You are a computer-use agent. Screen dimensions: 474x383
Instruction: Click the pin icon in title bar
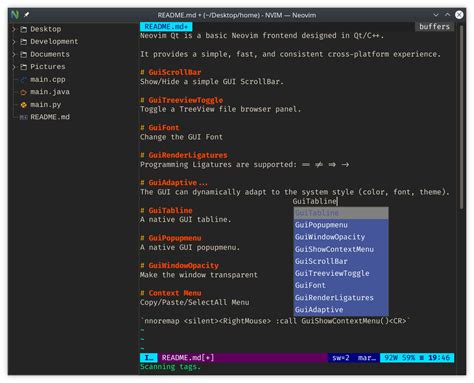pos(27,15)
